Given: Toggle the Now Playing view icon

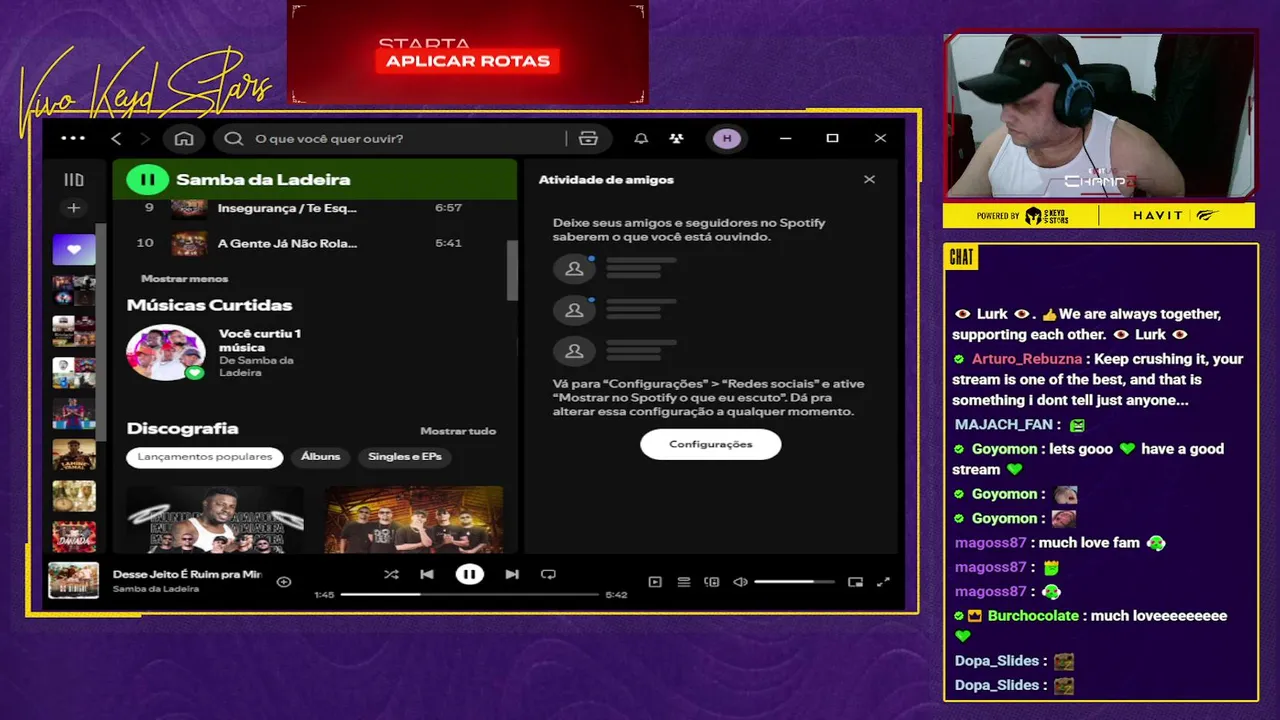Looking at the screenshot, I should pyautogui.click(x=655, y=582).
